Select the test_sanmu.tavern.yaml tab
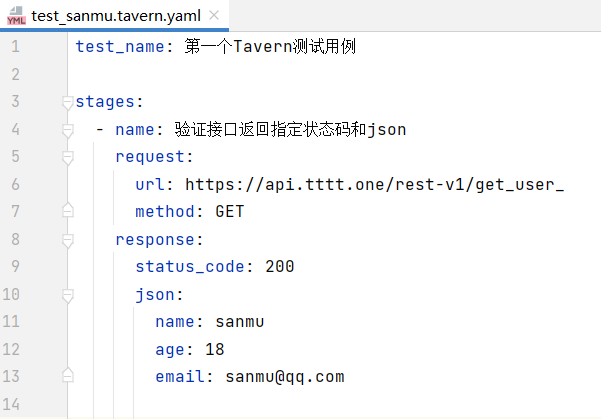The height and width of the screenshot is (419, 601). point(114,16)
